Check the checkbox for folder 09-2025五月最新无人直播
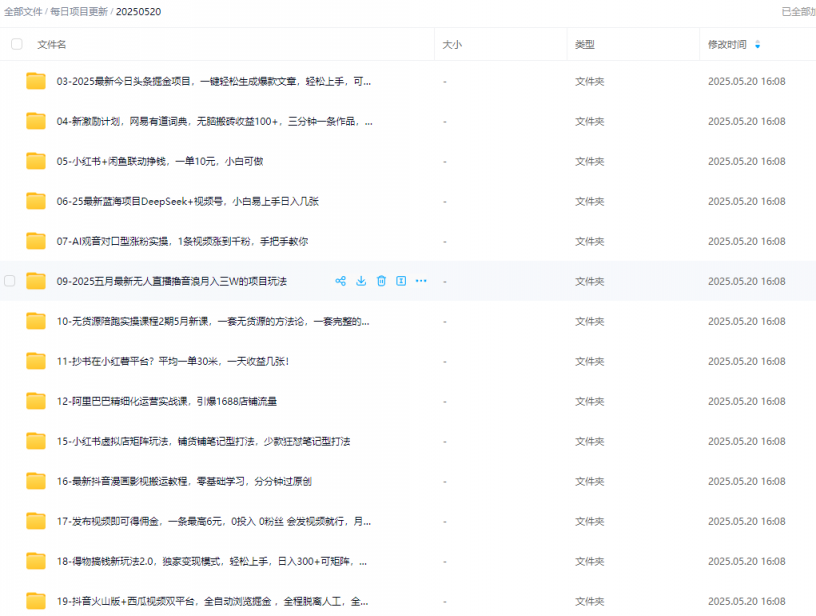 (x=10, y=281)
